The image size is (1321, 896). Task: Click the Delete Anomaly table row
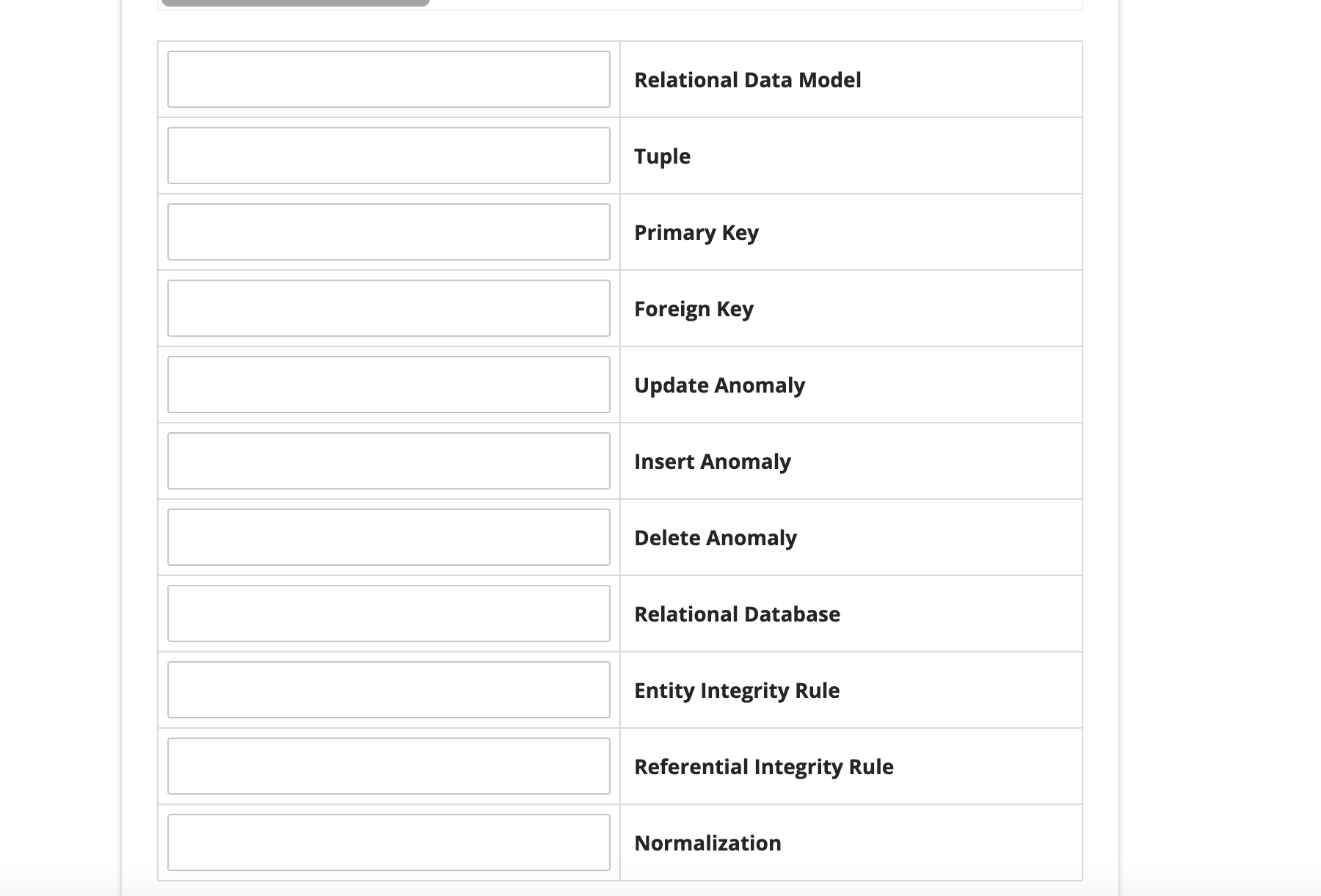coord(851,537)
